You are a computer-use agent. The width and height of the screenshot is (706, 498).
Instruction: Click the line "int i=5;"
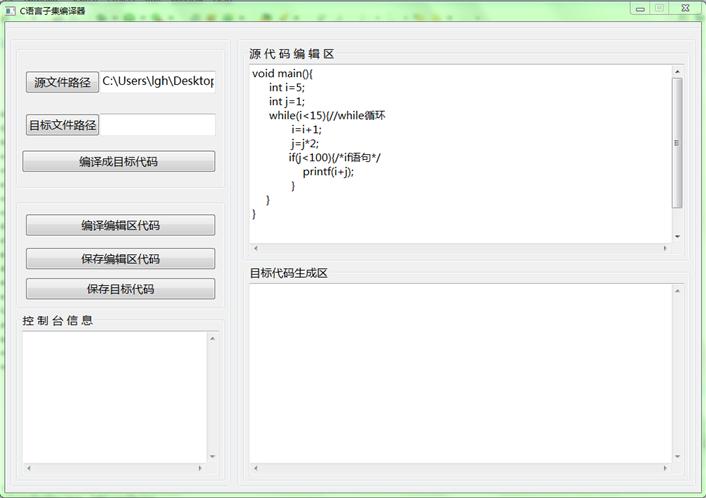(287, 87)
